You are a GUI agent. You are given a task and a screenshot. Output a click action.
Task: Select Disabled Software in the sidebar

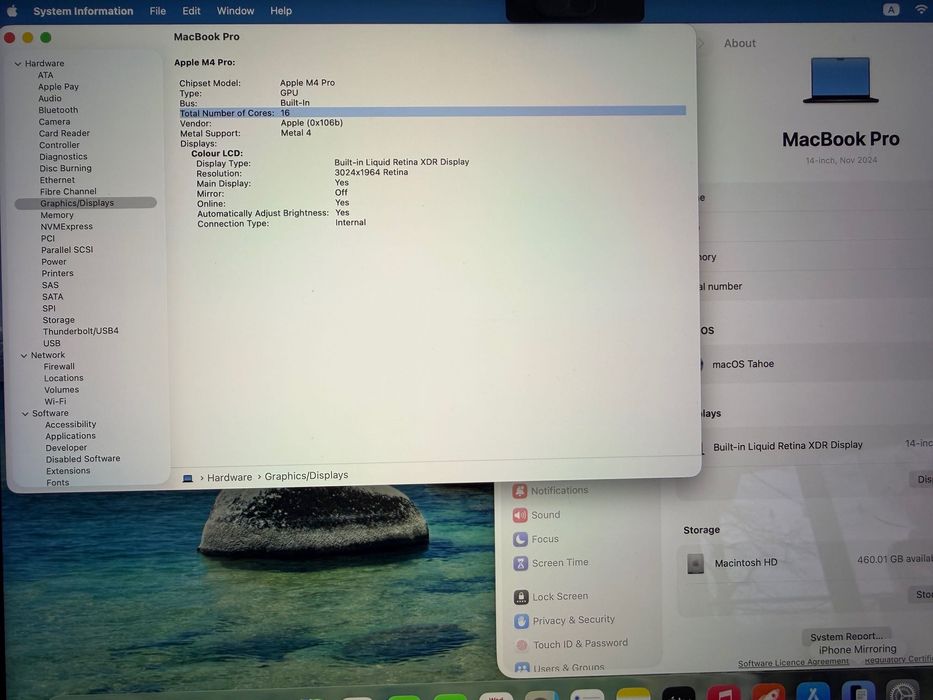coord(83,459)
